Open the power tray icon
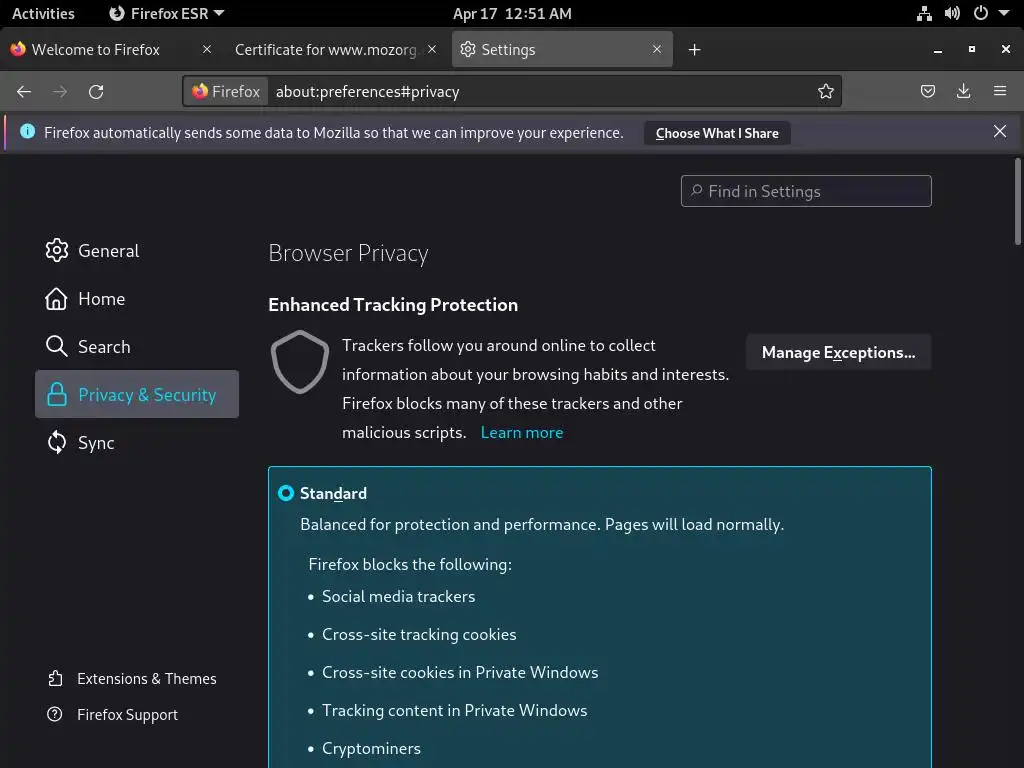The width and height of the screenshot is (1024, 768). [x=981, y=13]
